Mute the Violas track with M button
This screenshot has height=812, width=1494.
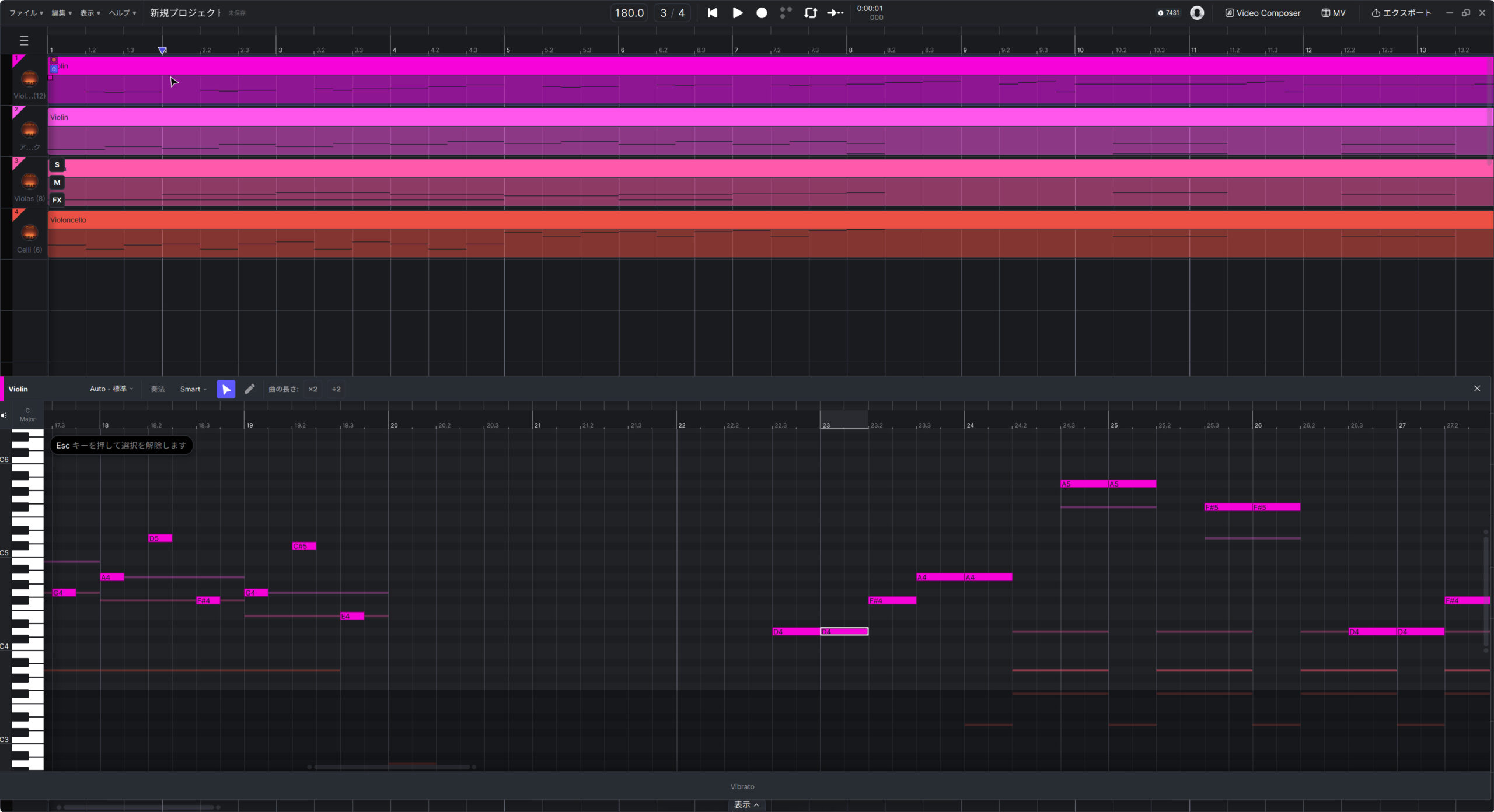(x=57, y=183)
